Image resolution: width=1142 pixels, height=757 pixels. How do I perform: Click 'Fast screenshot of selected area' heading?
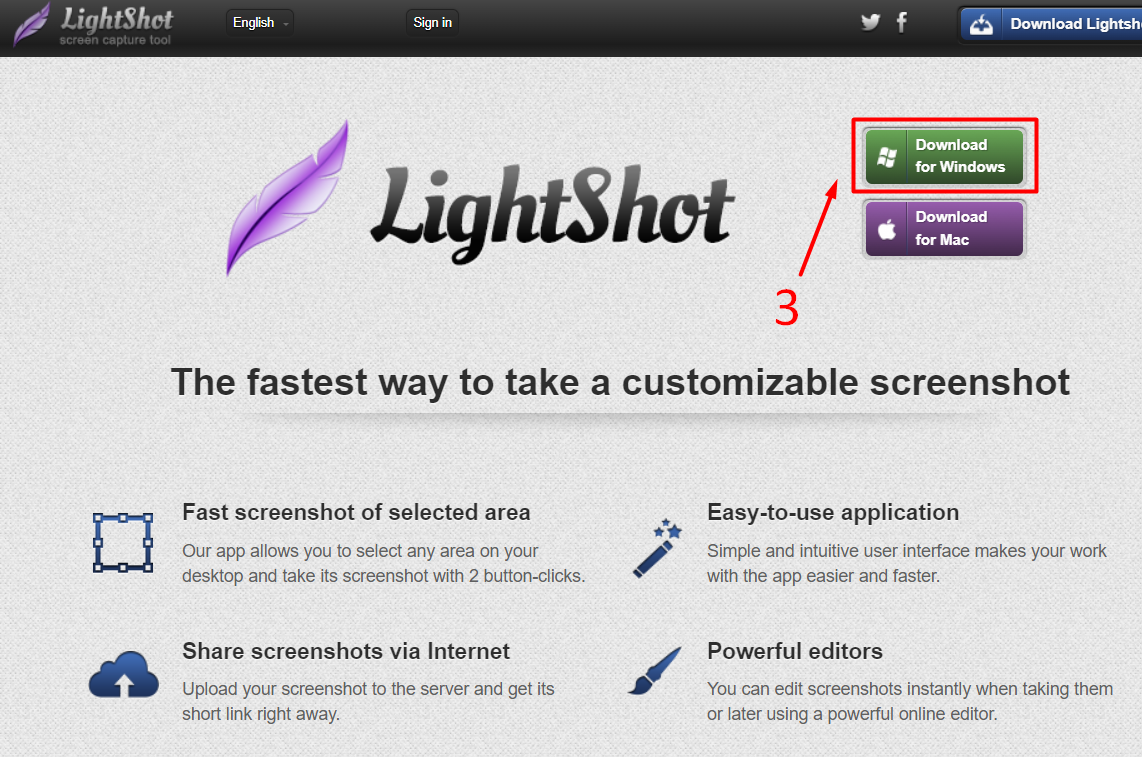[x=356, y=512]
